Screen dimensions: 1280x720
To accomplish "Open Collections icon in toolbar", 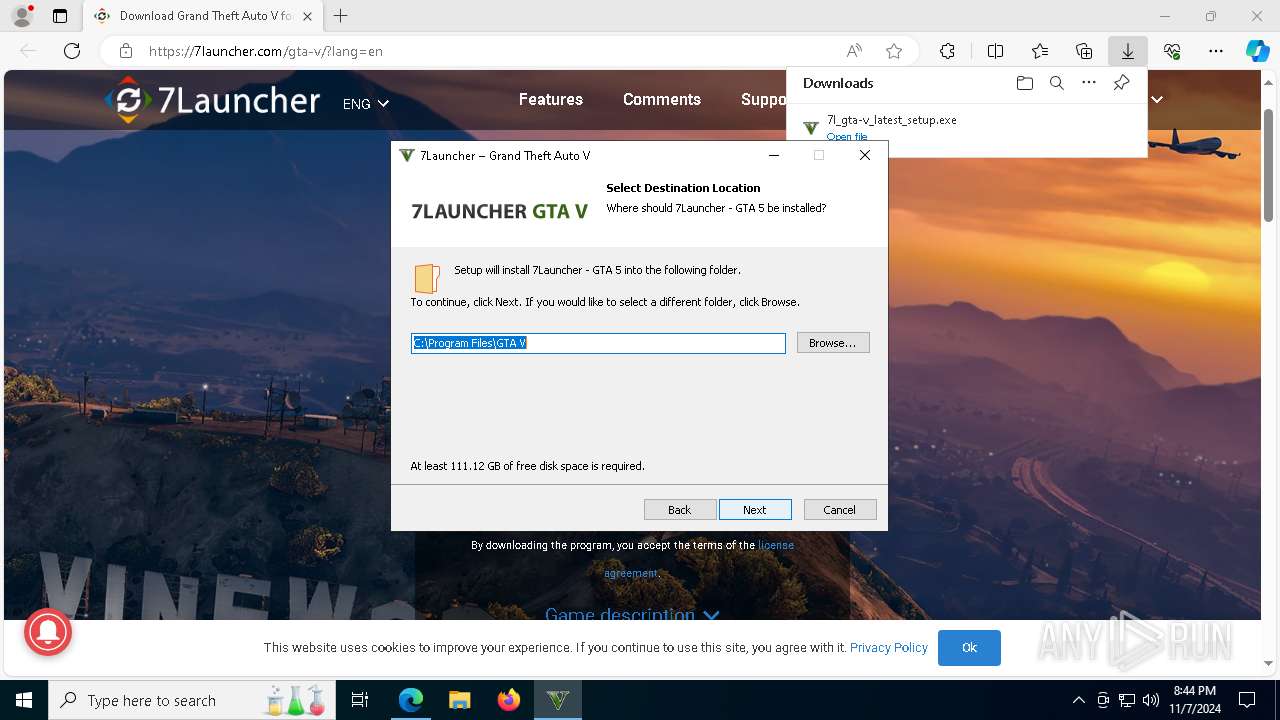I will 1084,51.
